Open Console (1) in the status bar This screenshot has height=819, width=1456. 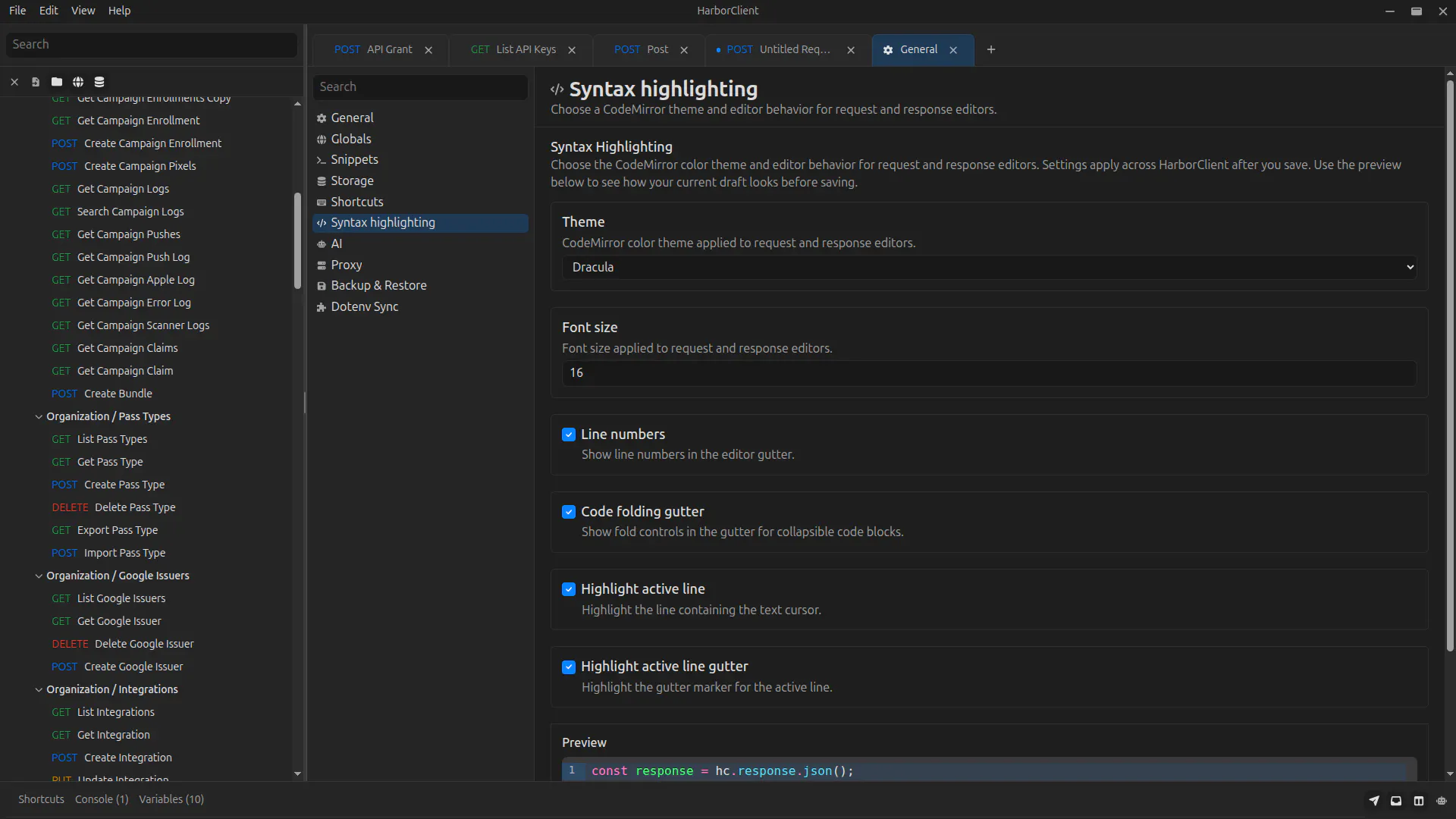click(x=102, y=799)
